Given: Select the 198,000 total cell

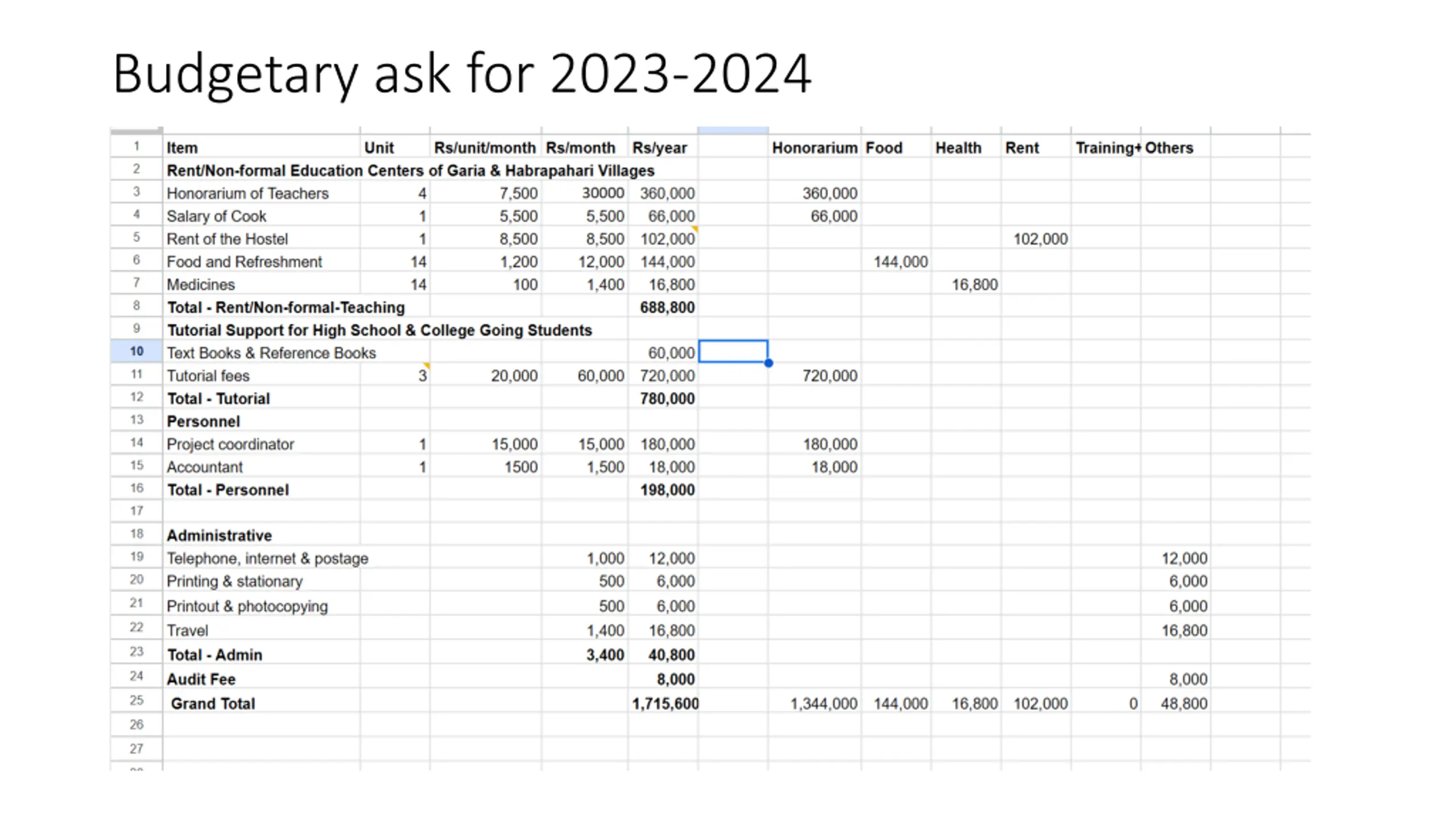Looking at the screenshot, I should click(663, 489).
